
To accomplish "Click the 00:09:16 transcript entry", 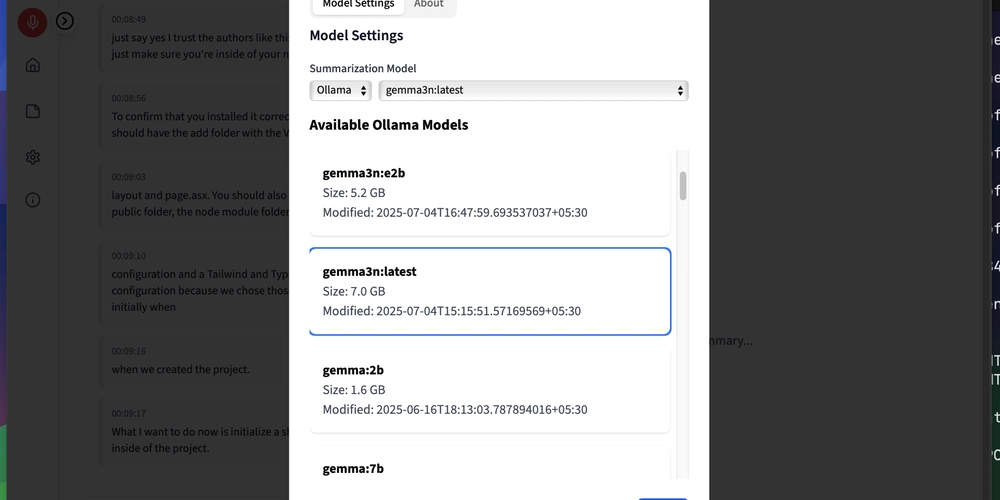I will [x=196, y=361].
